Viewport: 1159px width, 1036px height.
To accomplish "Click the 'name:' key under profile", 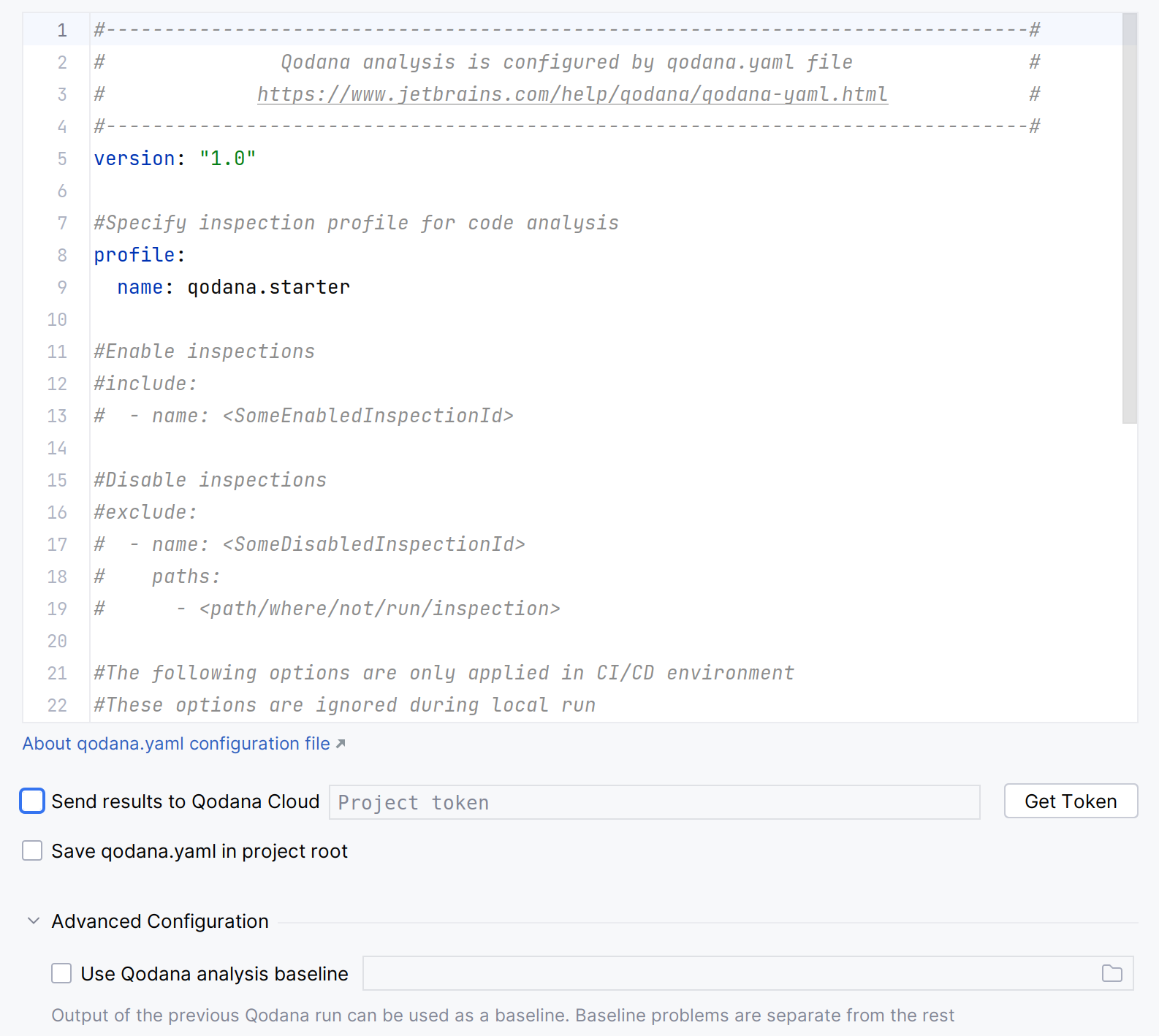I will [145, 287].
